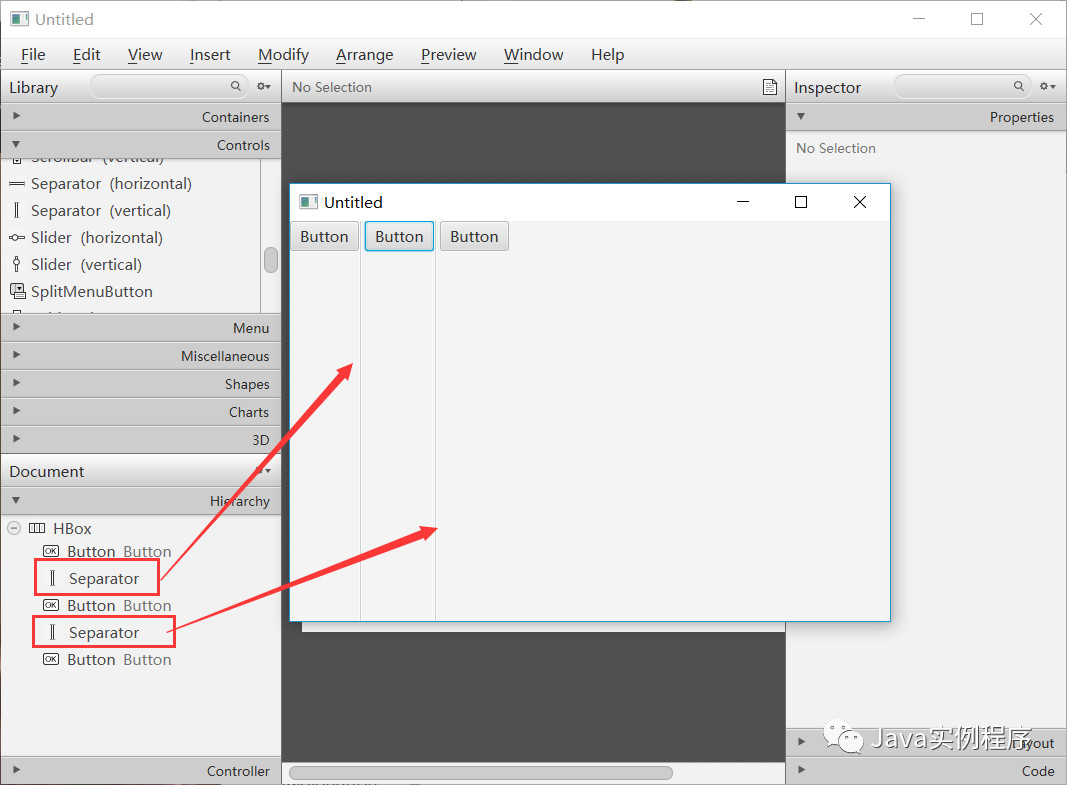This screenshot has height=785, width=1067.
Task: Click the HBox icon in the Hierarchy panel
Action: (38, 528)
